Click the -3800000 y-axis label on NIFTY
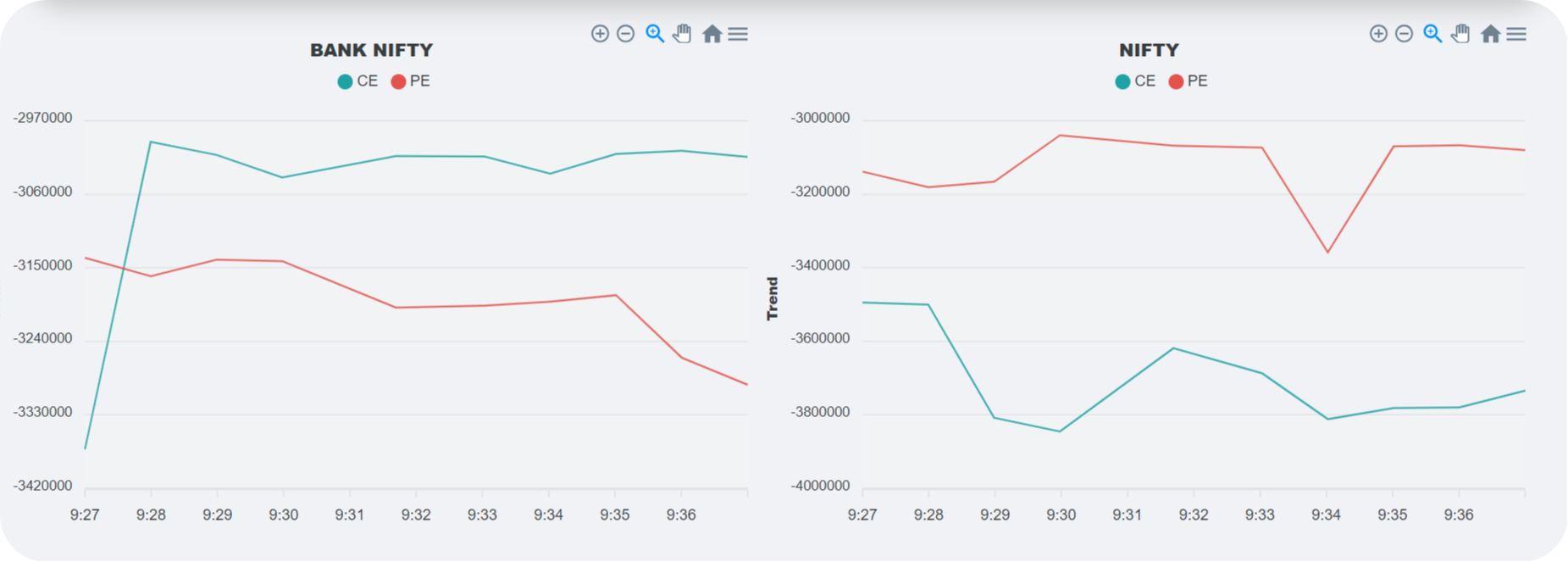This screenshot has width=1568, height=562. (820, 413)
